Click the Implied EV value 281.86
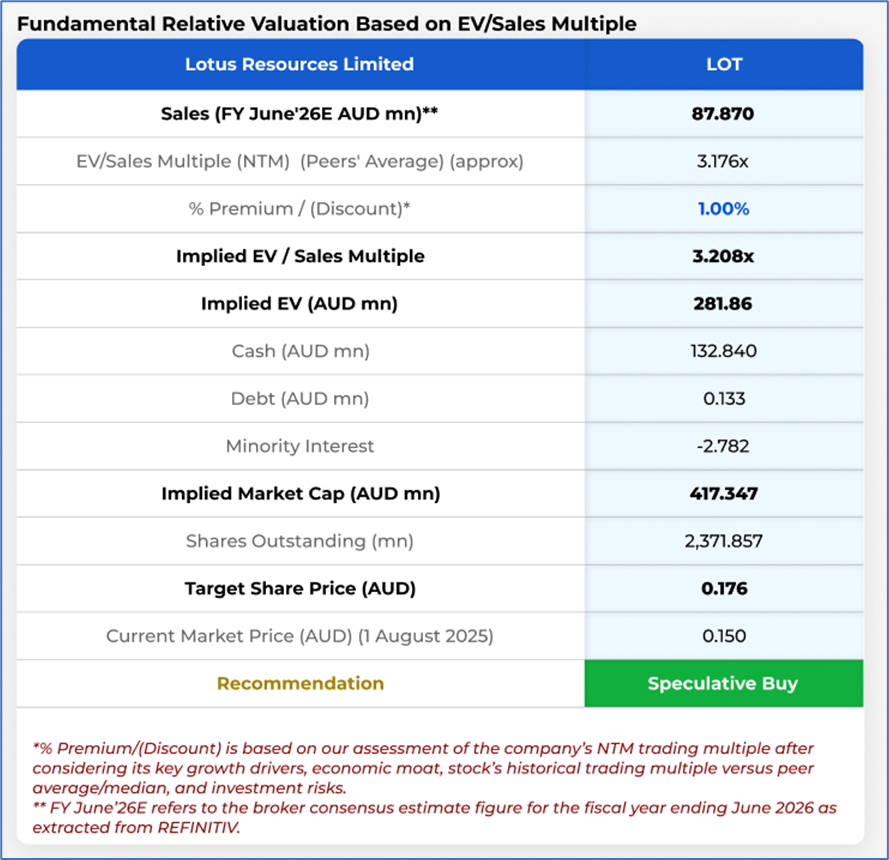The width and height of the screenshot is (889, 860). pos(723,304)
